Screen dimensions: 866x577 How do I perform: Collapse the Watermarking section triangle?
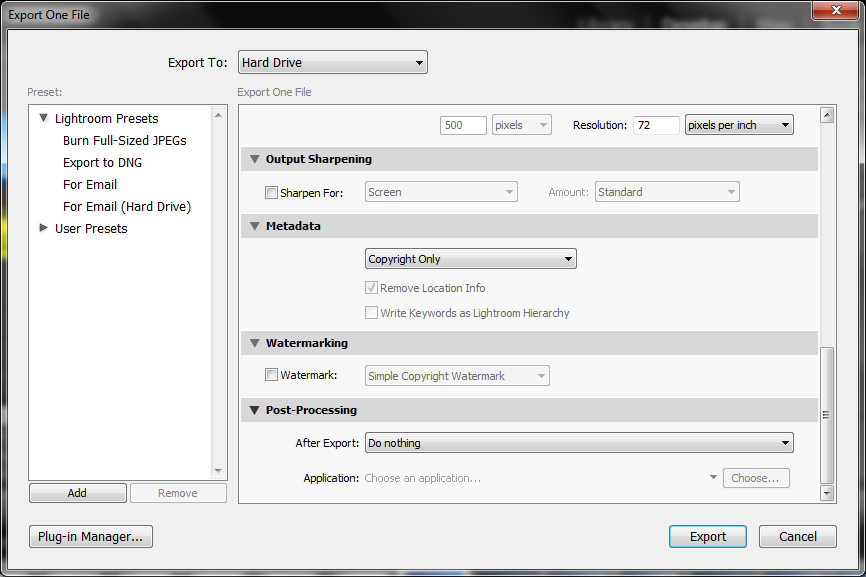tap(255, 343)
